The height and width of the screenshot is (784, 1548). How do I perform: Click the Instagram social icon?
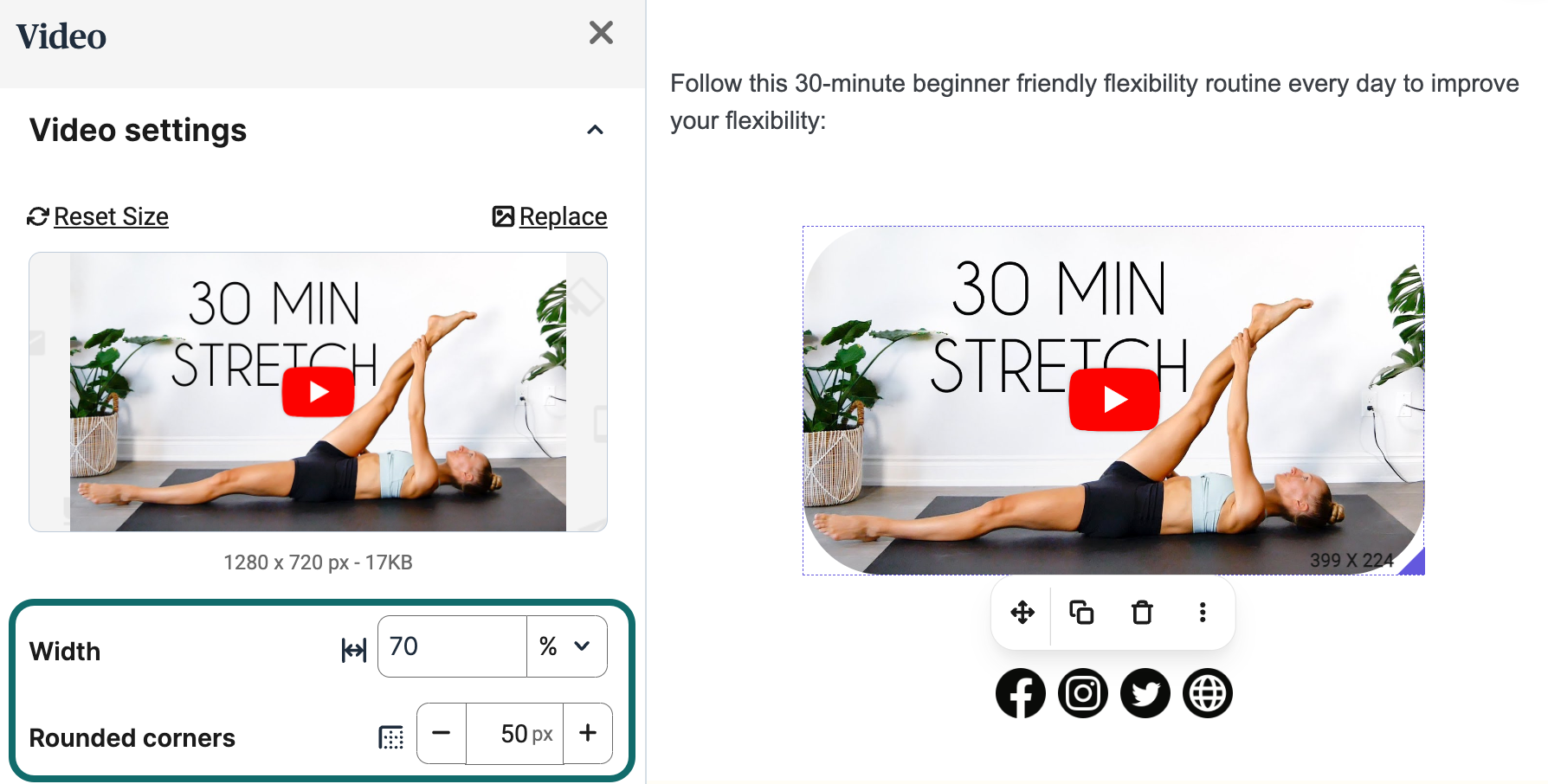(1083, 693)
